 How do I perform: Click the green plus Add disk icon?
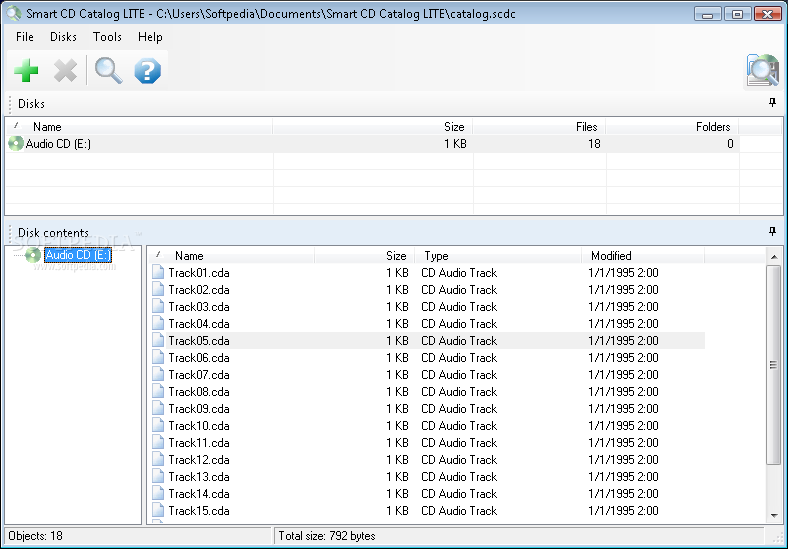coord(26,70)
